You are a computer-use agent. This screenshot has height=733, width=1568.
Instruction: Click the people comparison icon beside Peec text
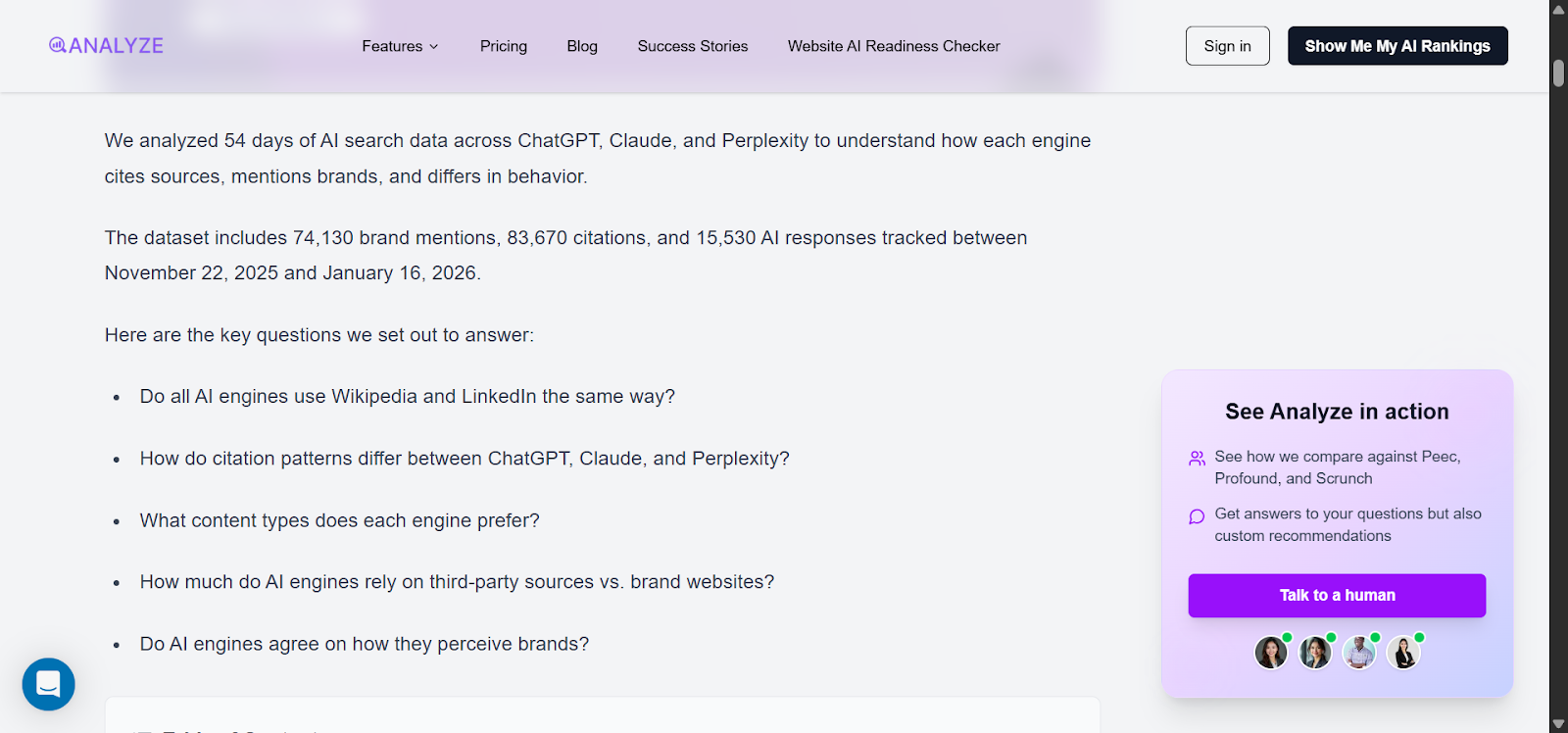click(1197, 458)
